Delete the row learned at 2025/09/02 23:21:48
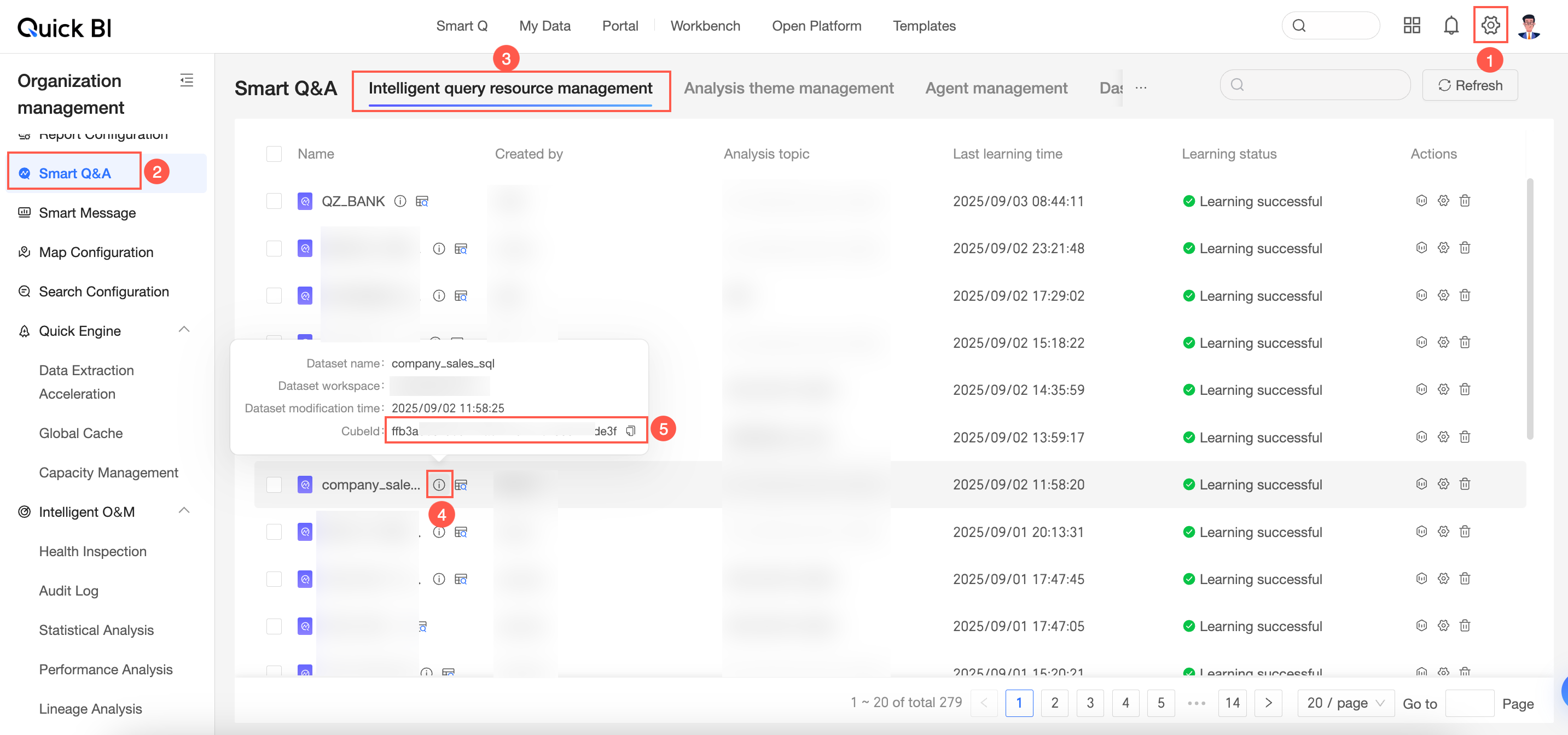Viewport: 1568px width, 735px height. click(x=1465, y=248)
